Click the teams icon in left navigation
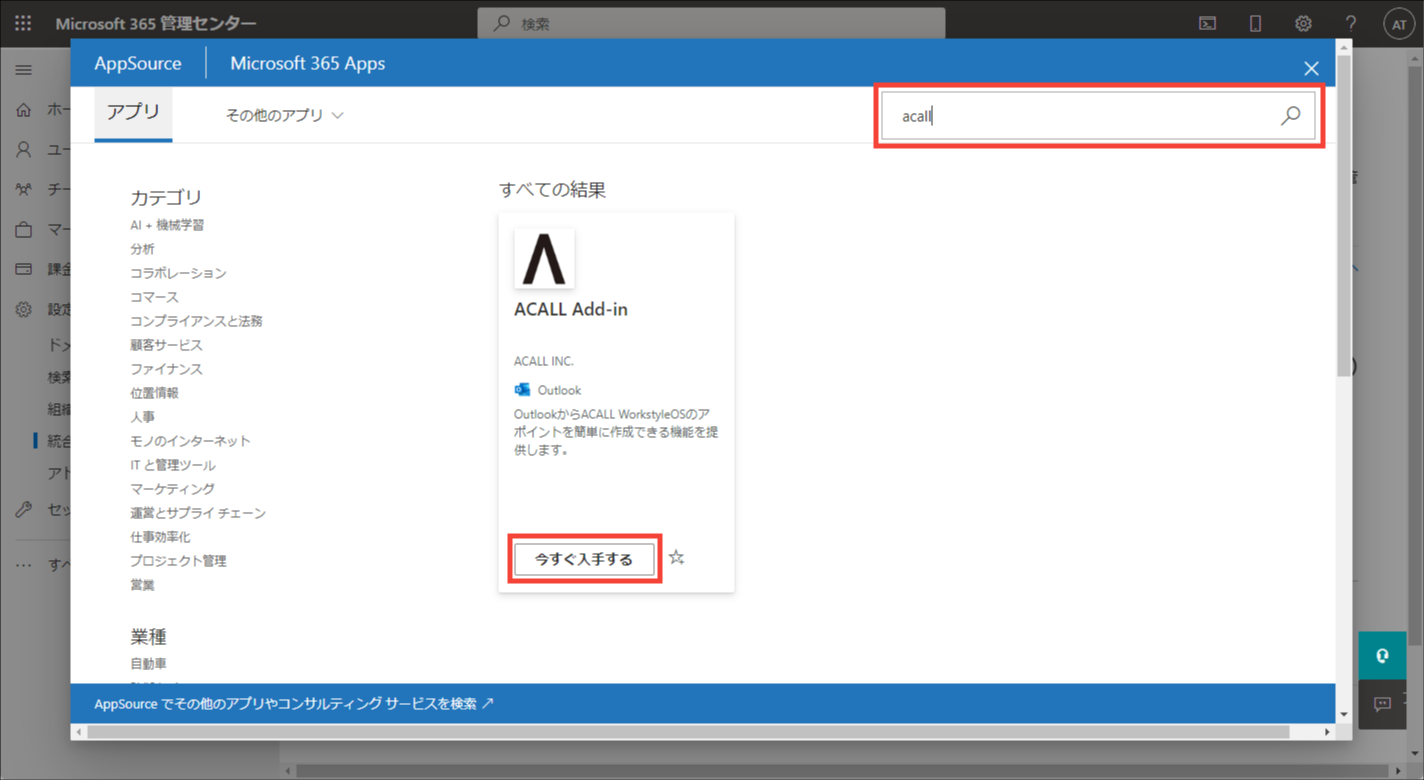 point(24,190)
